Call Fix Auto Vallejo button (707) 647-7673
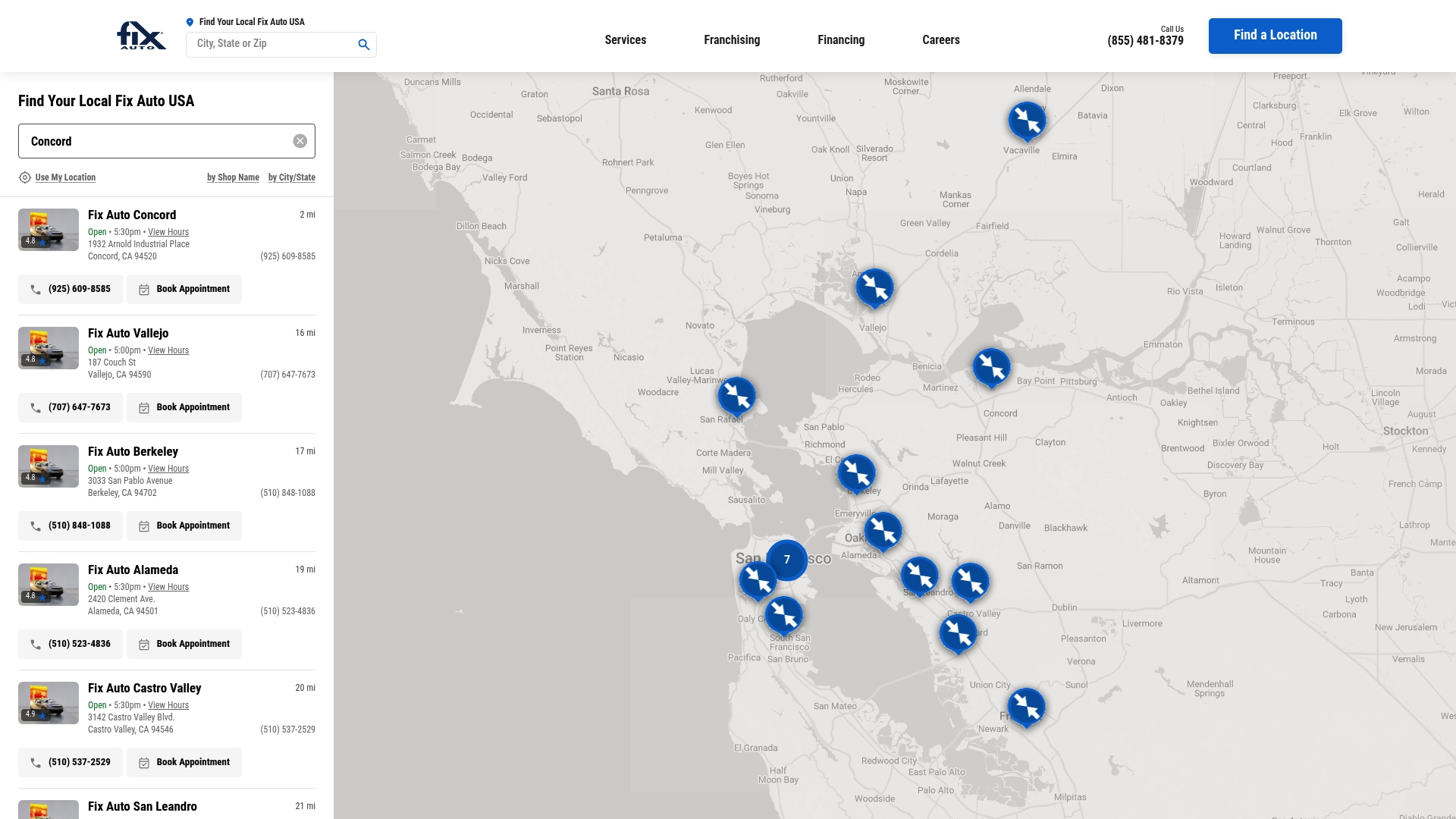Viewport: 1456px width, 819px height. coord(71,407)
